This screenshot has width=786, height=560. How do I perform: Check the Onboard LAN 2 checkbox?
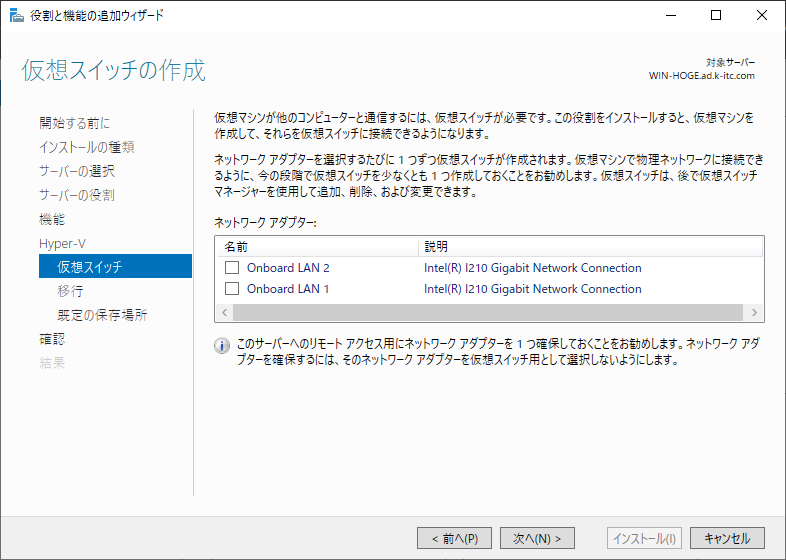232,268
